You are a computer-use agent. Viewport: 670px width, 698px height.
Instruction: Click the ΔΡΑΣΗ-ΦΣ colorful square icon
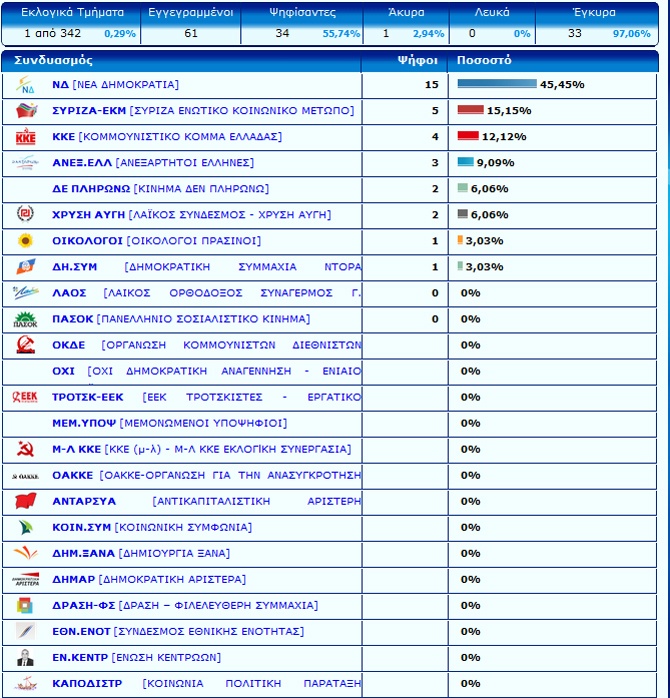click(25, 605)
